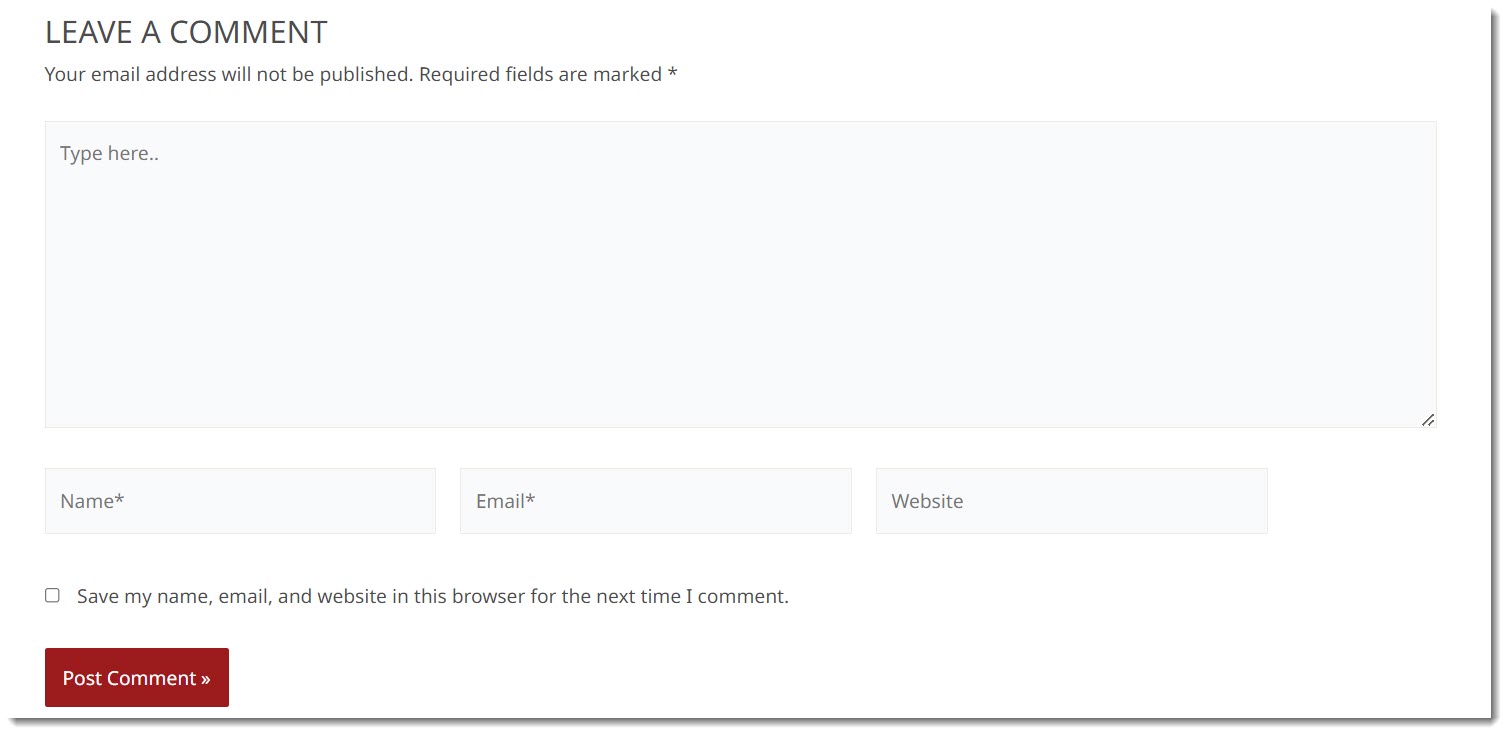The height and width of the screenshot is (735, 1508).
Task: Click "Your email address will not be published" text
Action: [x=229, y=74]
